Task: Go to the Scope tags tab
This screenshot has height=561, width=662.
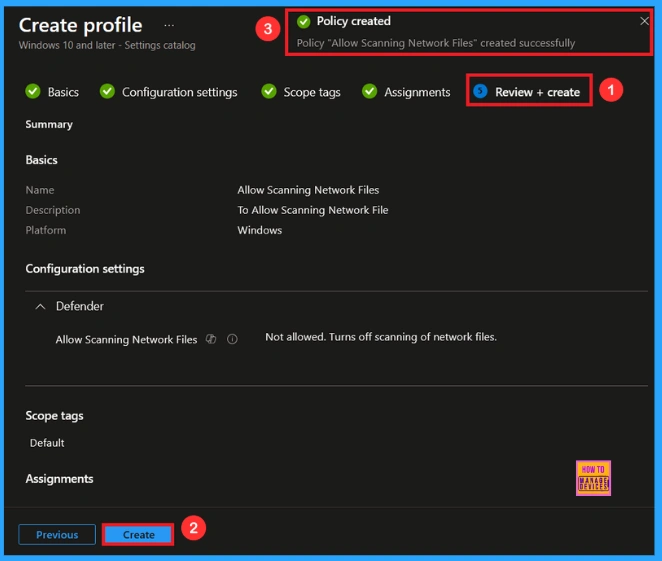Action: pyautogui.click(x=311, y=92)
